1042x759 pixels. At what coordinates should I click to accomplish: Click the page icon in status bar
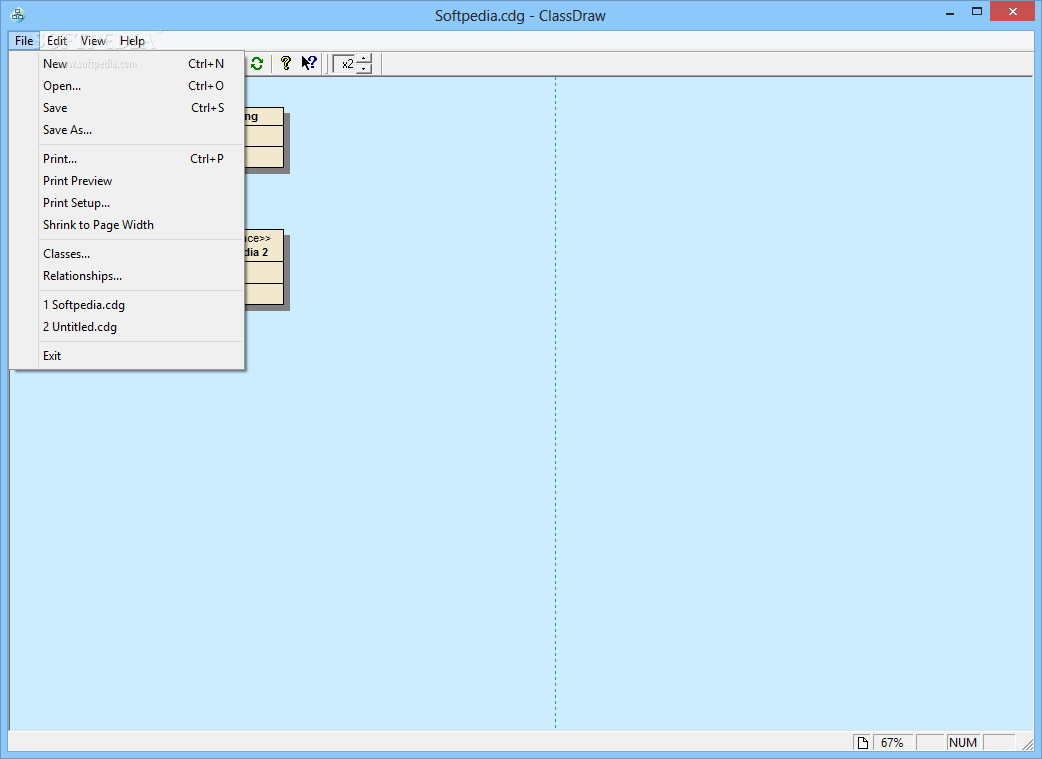862,742
